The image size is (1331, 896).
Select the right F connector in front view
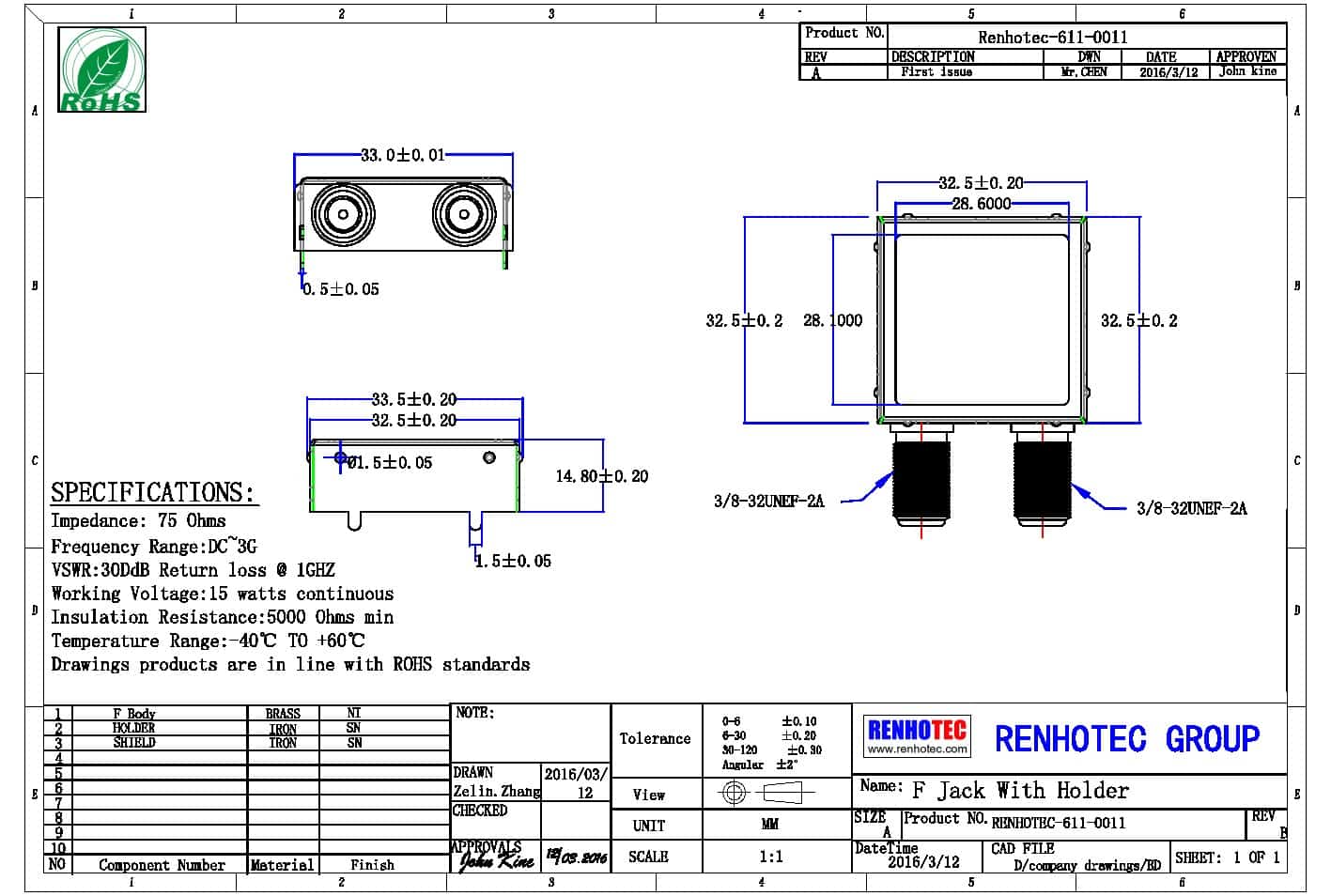463,215
